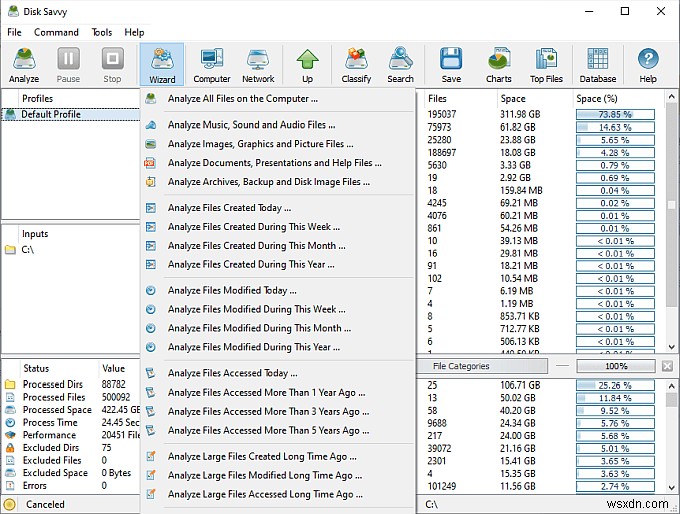
Task: Click the C:\ input folder icon
Action: click(10, 250)
